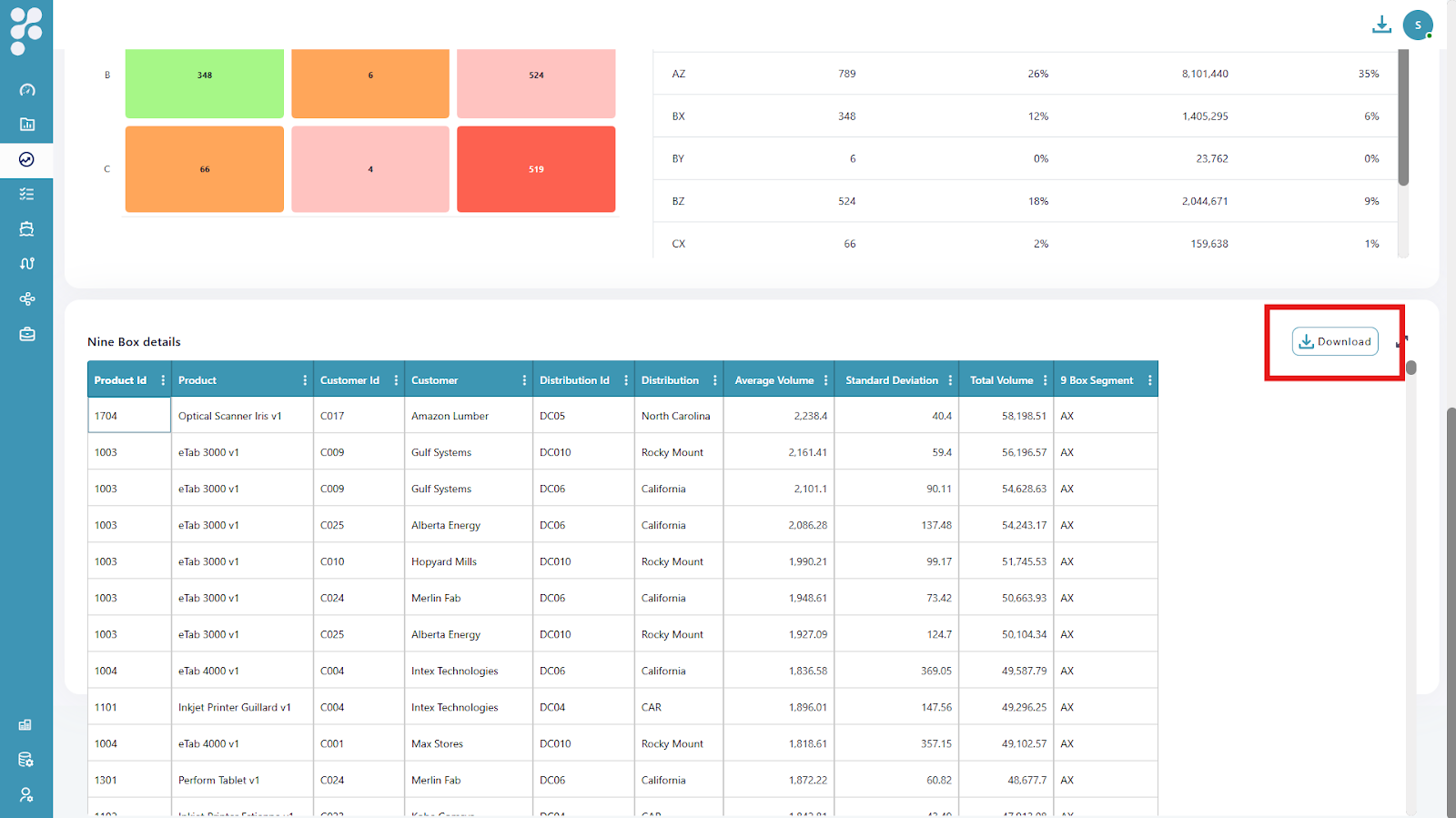Sort by Distribution column header

pyautogui.click(x=670, y=380)
